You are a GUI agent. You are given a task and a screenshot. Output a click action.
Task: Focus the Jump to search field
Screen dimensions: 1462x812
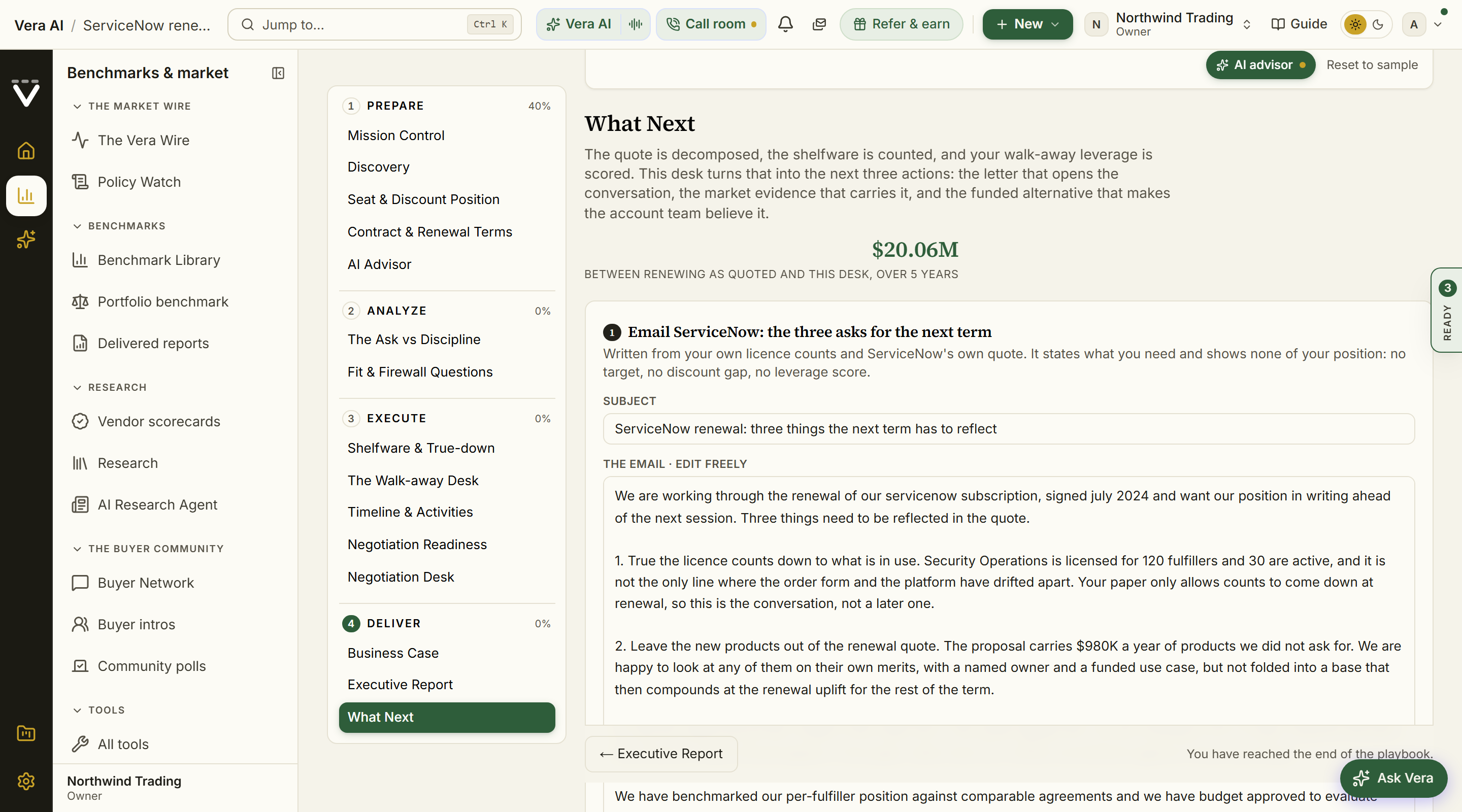point(375,24)
